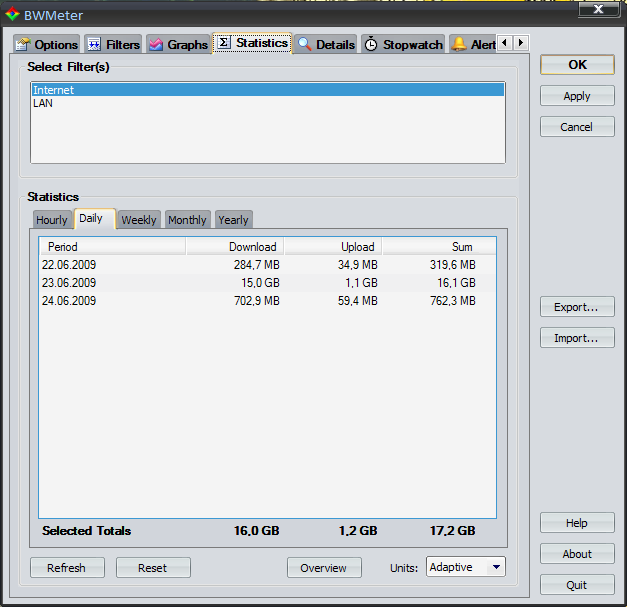Click the OK button
627x607 pixels.
[x=577, y=65]
